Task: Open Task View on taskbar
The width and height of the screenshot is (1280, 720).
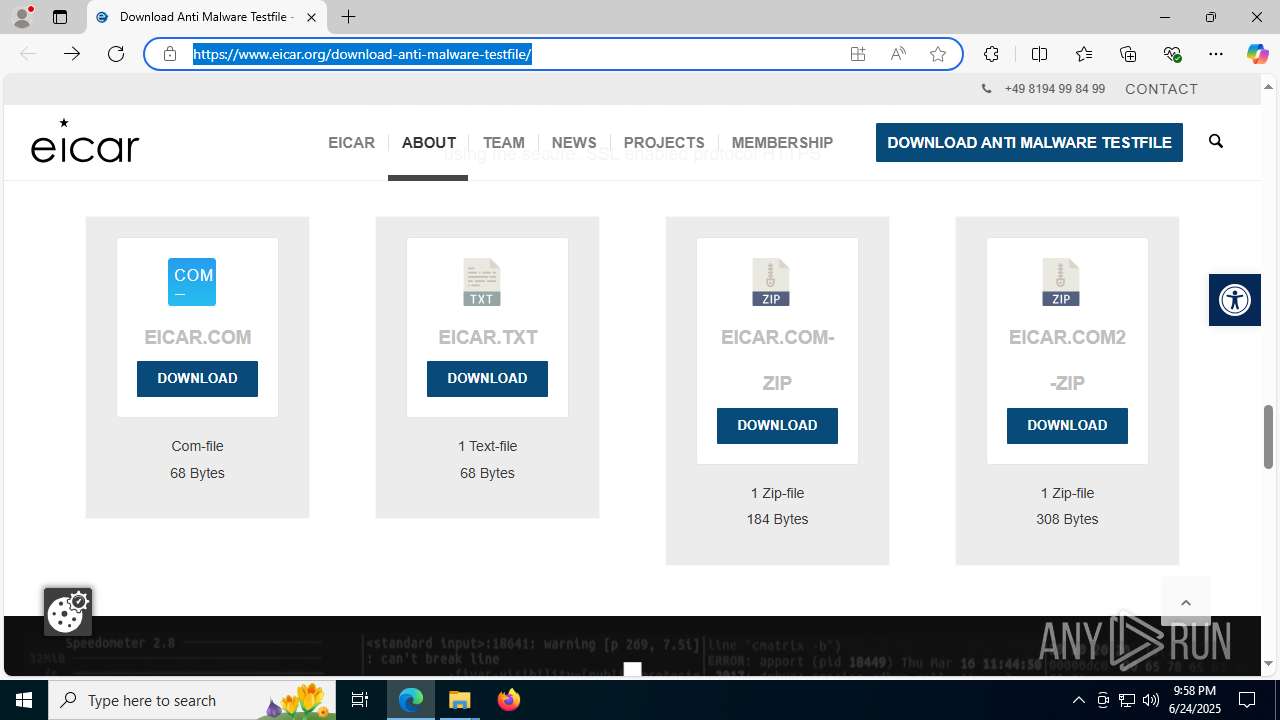Action: (x=361, y=700)
